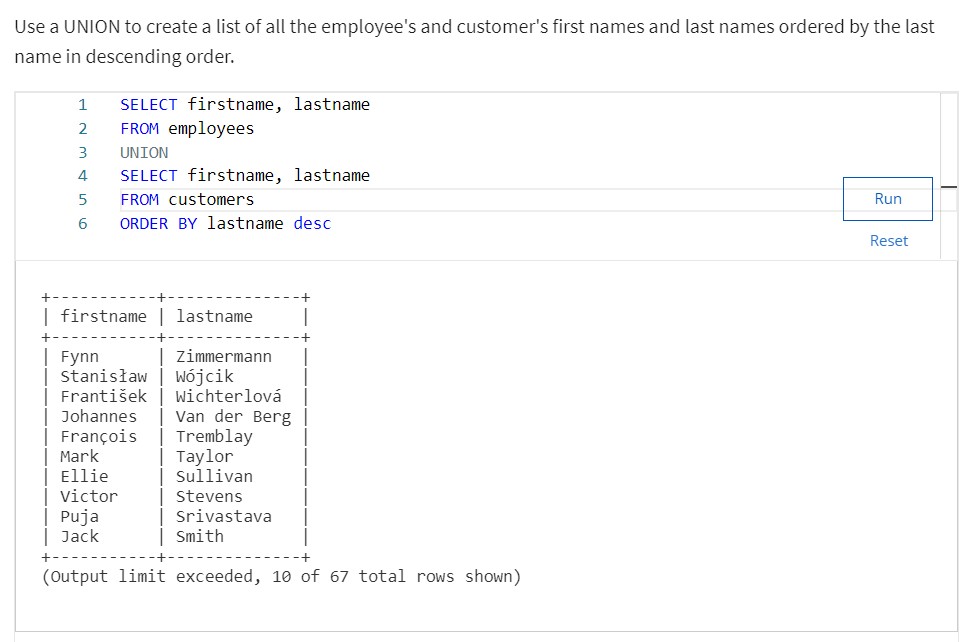Click the SELECT keyword on line 4

pos(147,175)
